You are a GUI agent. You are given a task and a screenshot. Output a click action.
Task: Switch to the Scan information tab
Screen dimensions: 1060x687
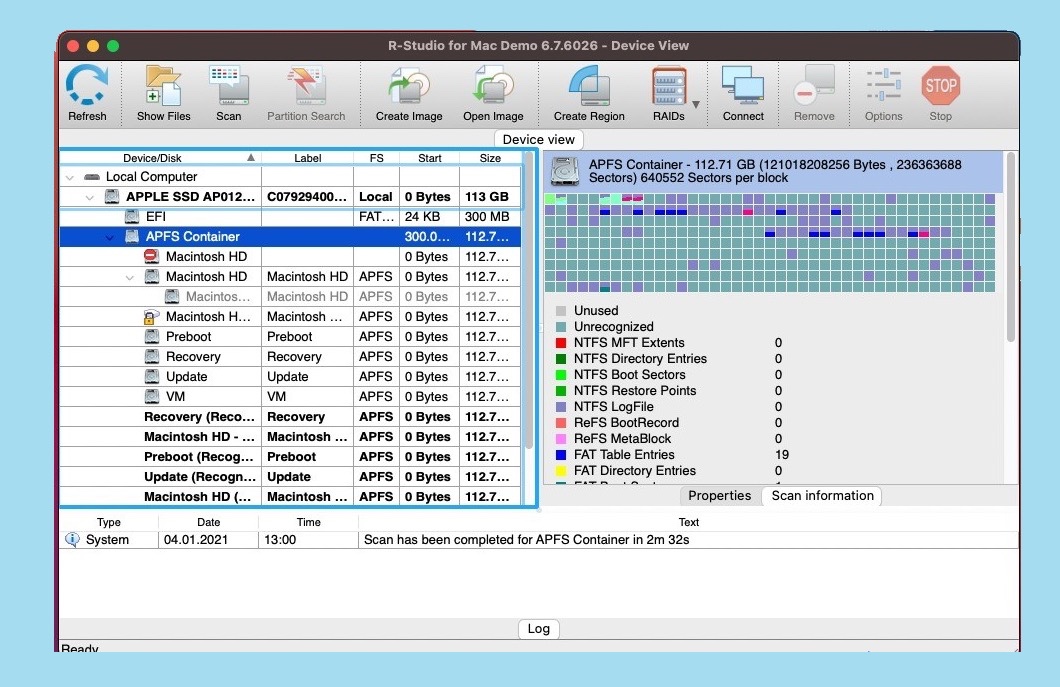[x=822, y=496]
